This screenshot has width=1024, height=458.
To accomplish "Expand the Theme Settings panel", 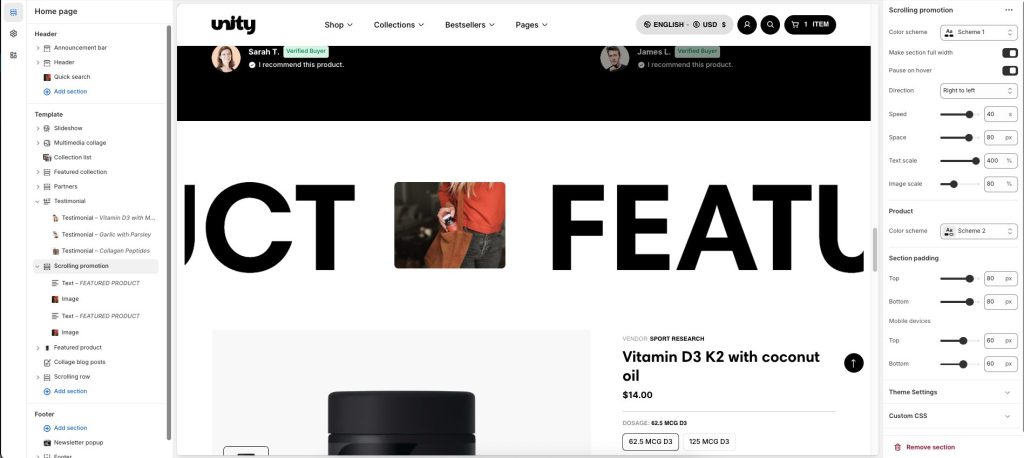I will click(x=950, y=392).
